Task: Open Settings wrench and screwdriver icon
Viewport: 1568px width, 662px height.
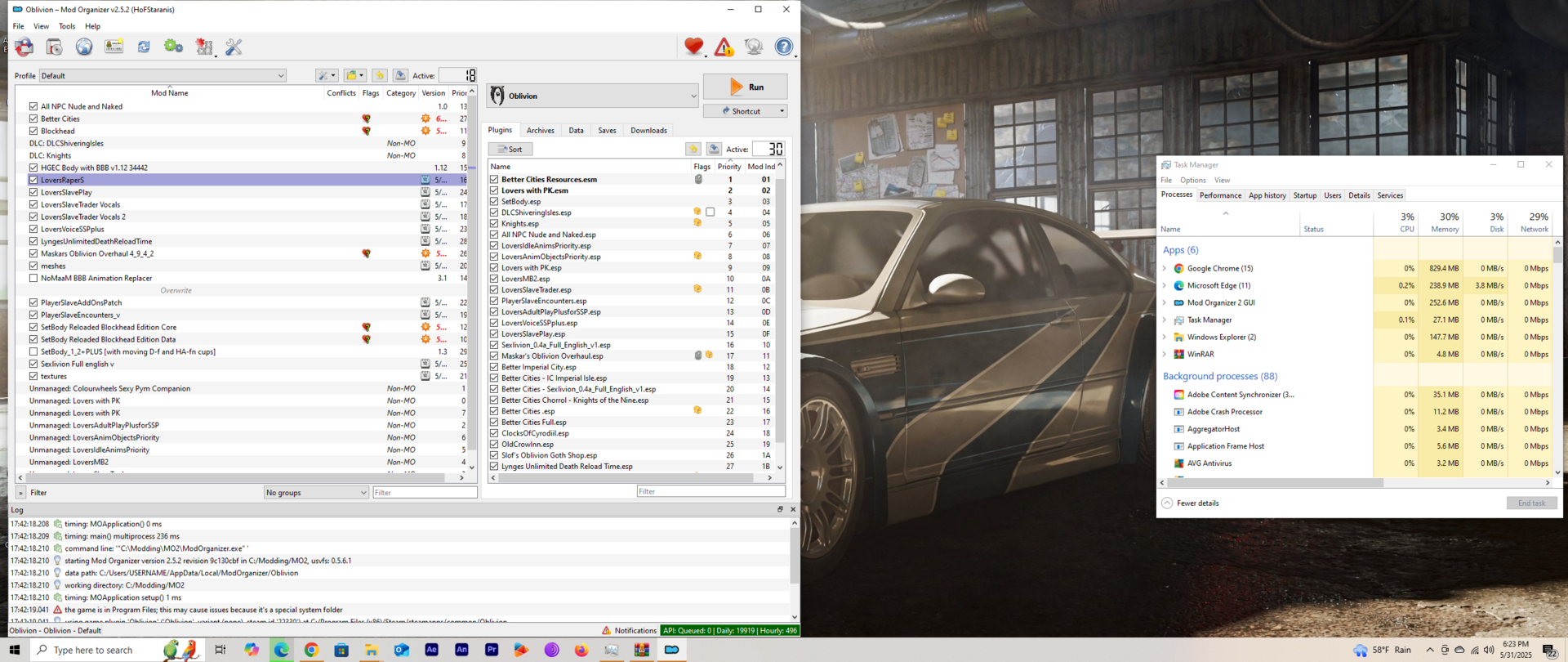Action: click(x=234, y=47)
